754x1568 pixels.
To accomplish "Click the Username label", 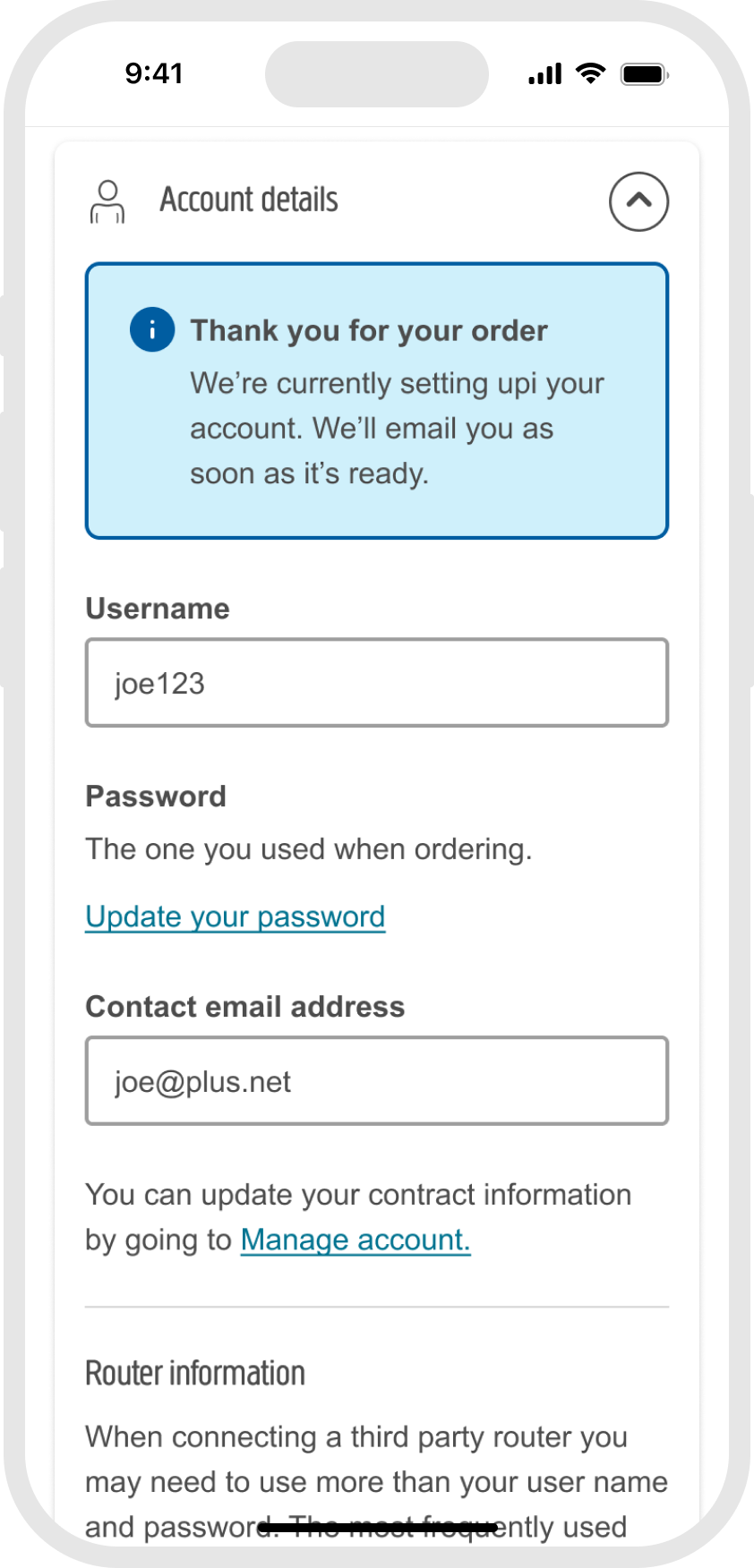I will 158,609.
